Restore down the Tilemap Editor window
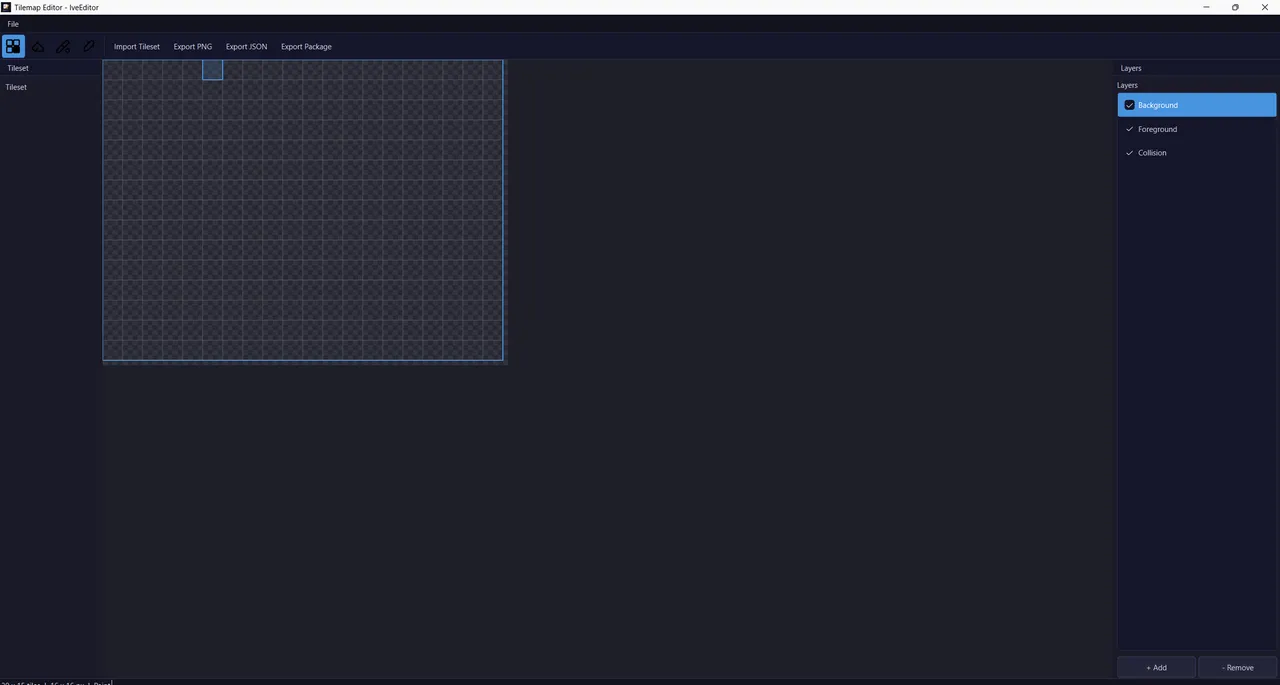 1235,7
